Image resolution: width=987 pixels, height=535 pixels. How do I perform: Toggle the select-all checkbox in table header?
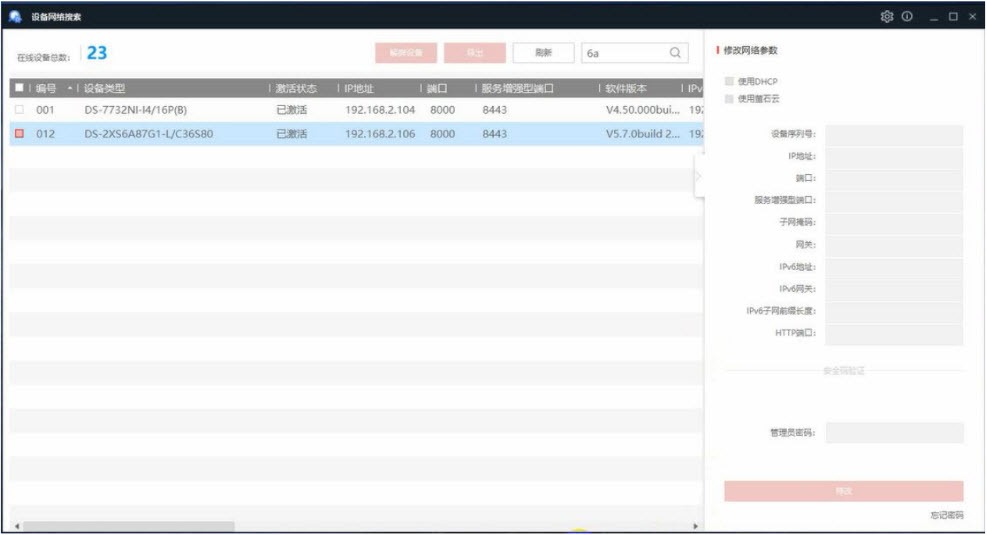pyautogui.click(x=18, y=88)
